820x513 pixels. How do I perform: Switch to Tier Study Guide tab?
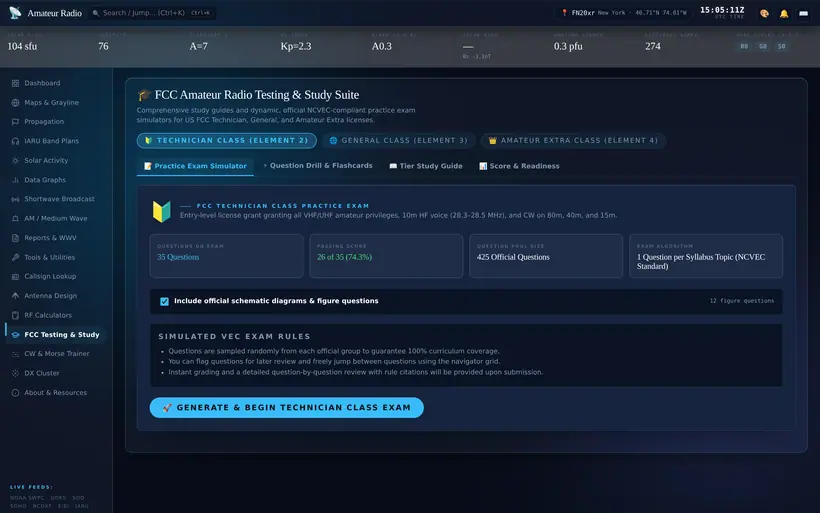pos(426,166)
